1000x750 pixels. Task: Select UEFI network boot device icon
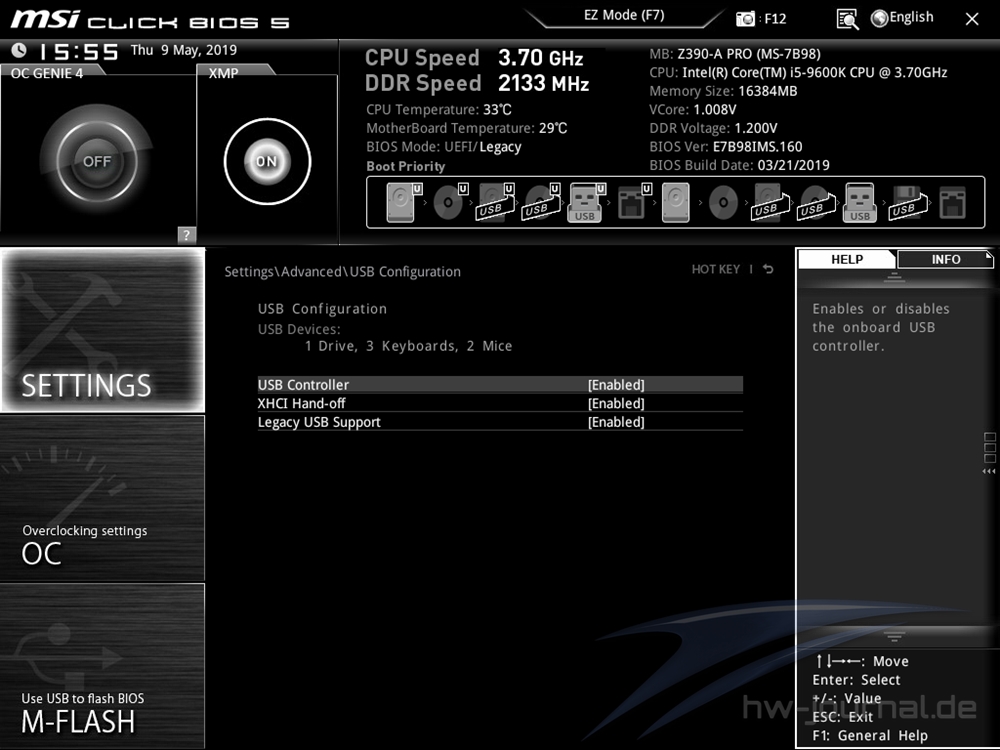coord(634,202)
